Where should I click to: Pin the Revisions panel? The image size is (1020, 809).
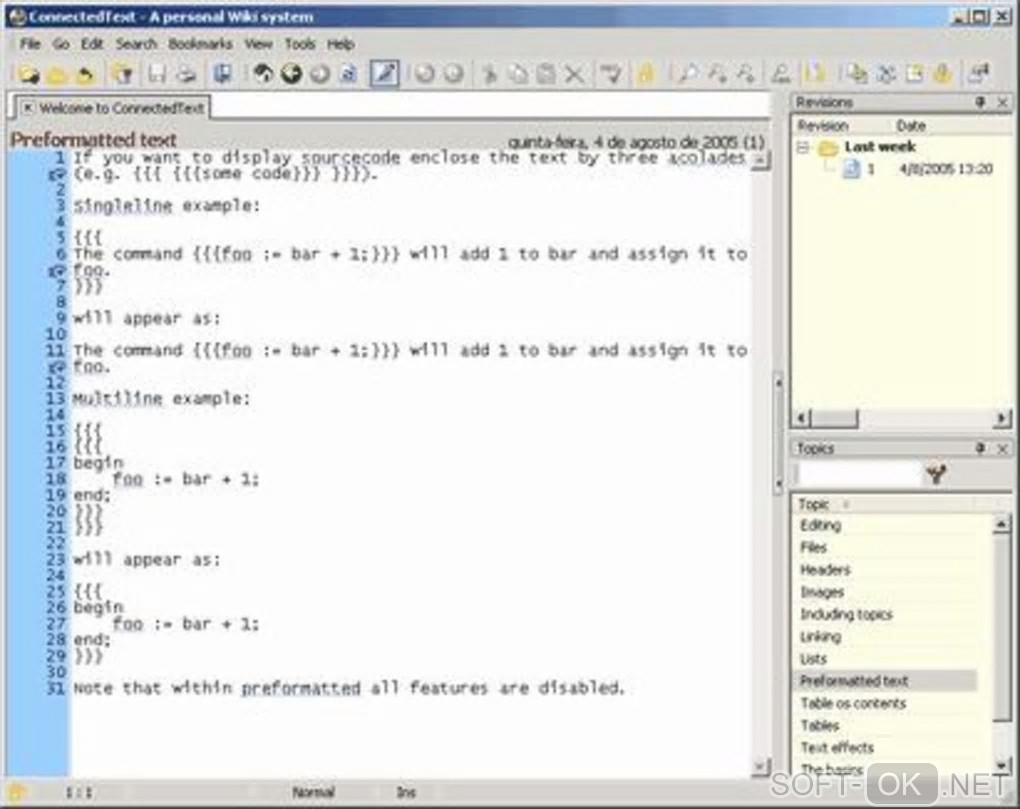click(x=980, y=102)
